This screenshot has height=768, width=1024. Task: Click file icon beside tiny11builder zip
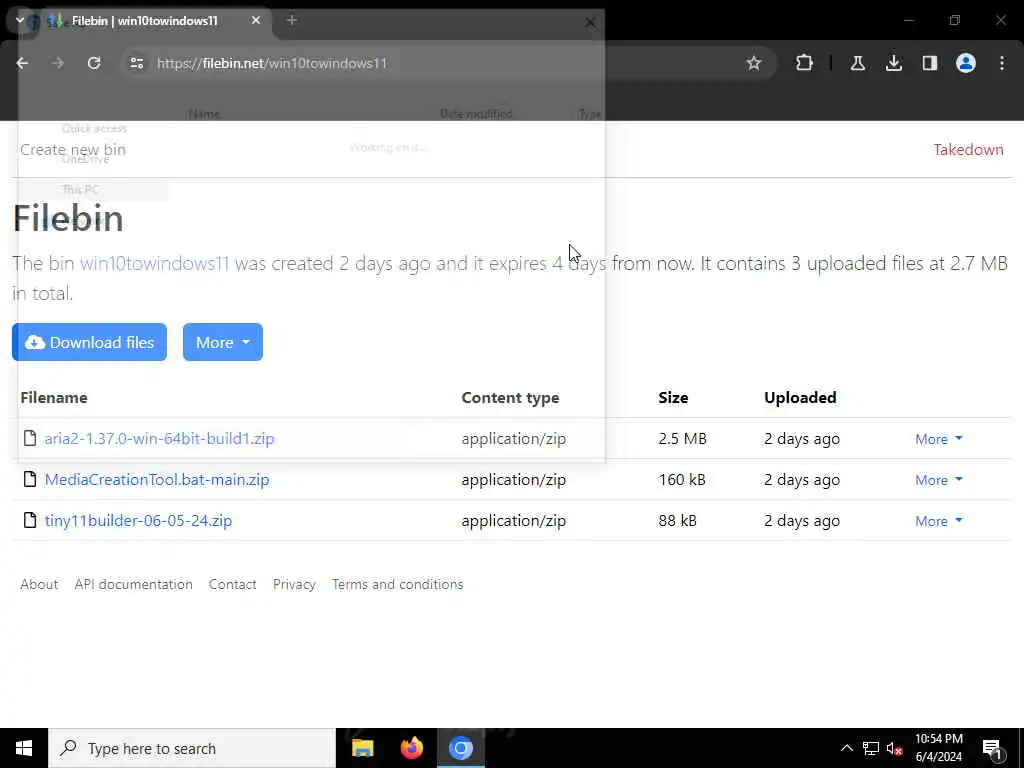pyautogui.click(x=29, y=520)
